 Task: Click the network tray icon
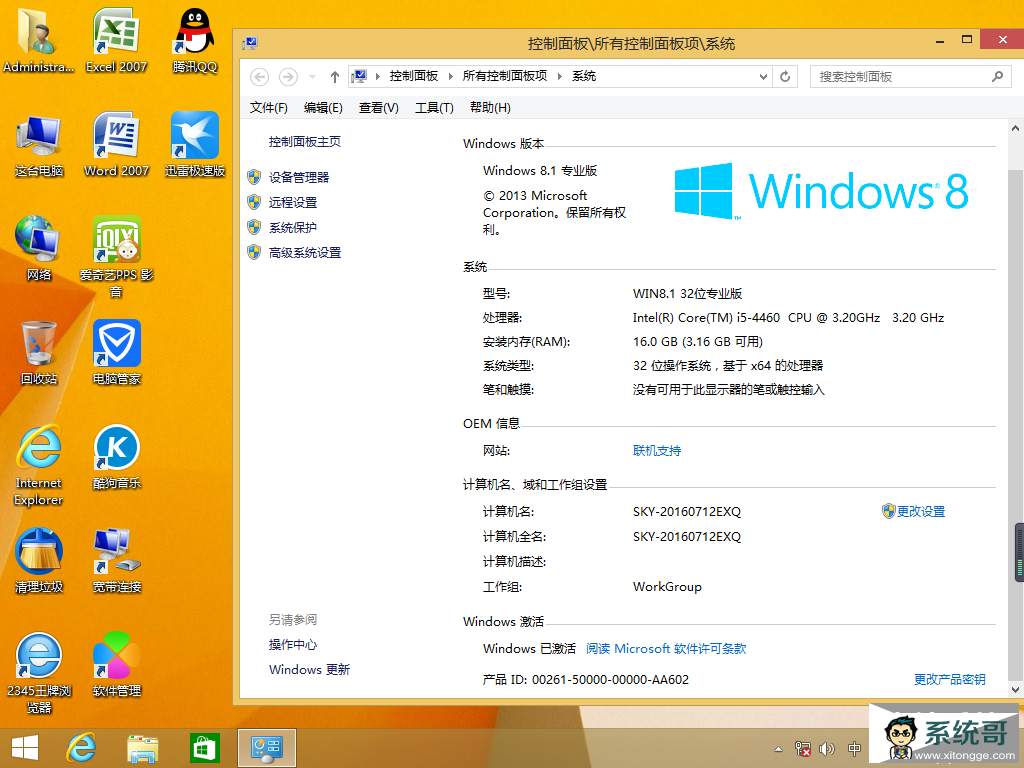(x=803, y=749)
